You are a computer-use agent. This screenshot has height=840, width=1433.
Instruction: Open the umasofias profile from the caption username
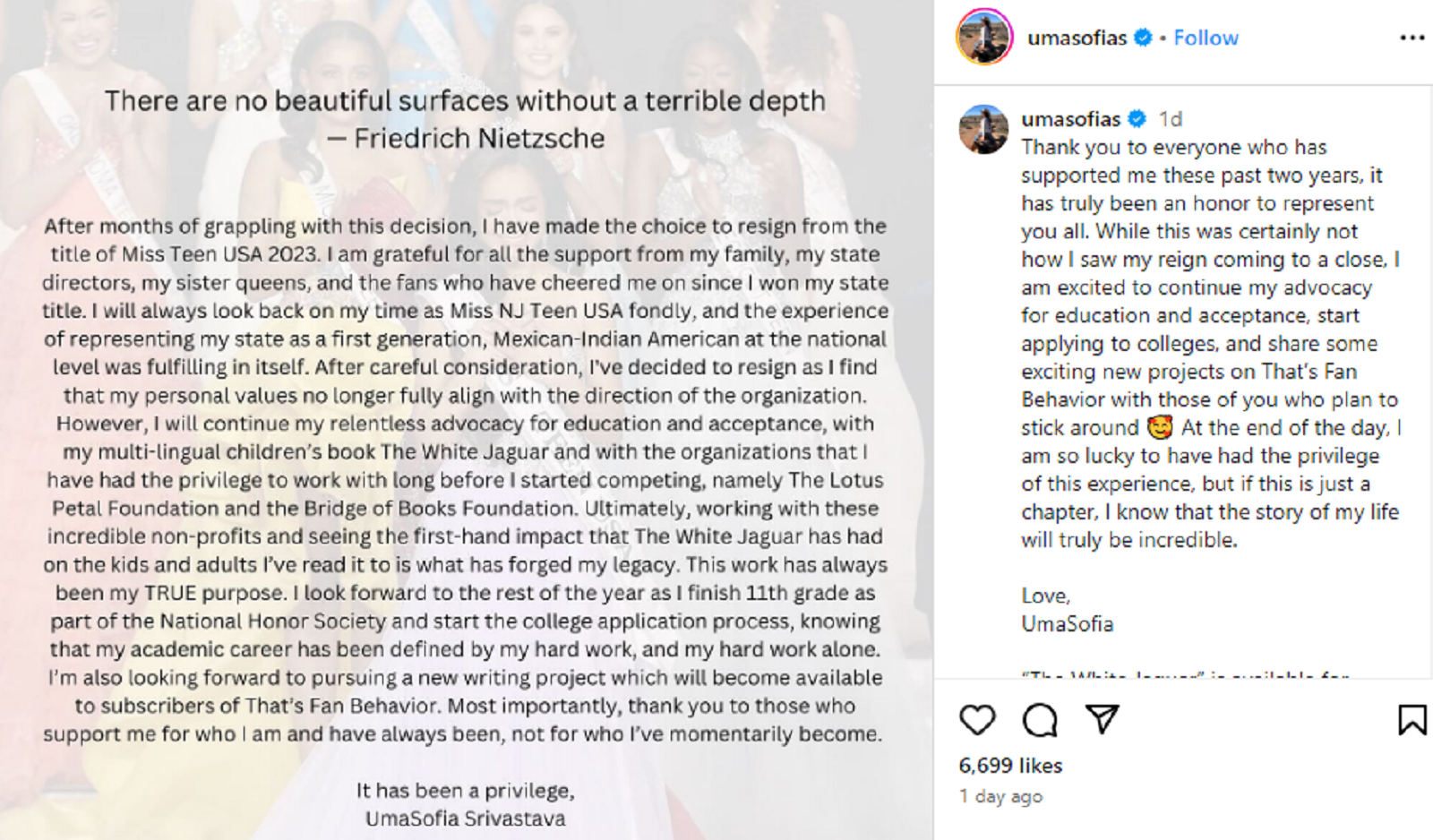(1070, 119)
